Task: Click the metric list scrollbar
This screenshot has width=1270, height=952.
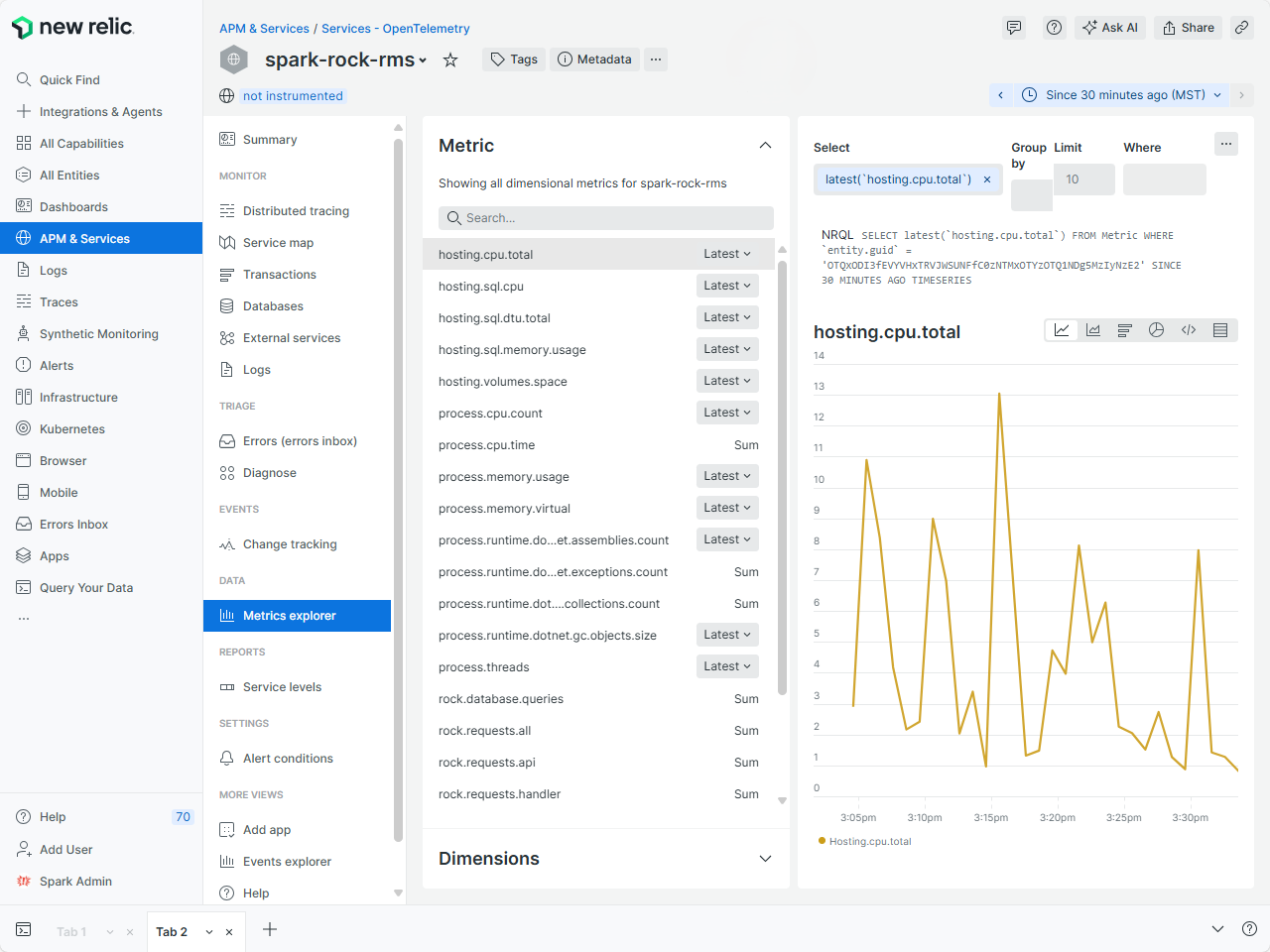Action: coord(782,476)
